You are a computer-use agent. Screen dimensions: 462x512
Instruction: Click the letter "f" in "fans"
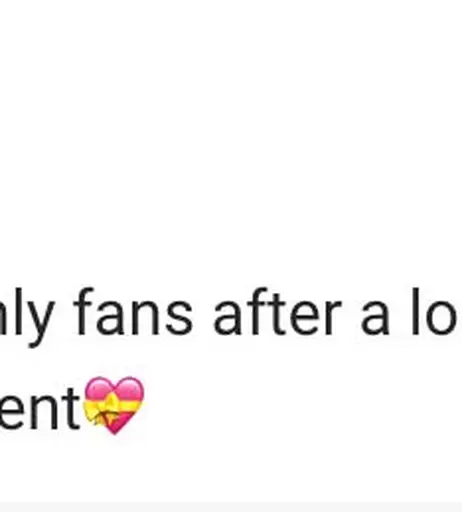tap(84, 311)
